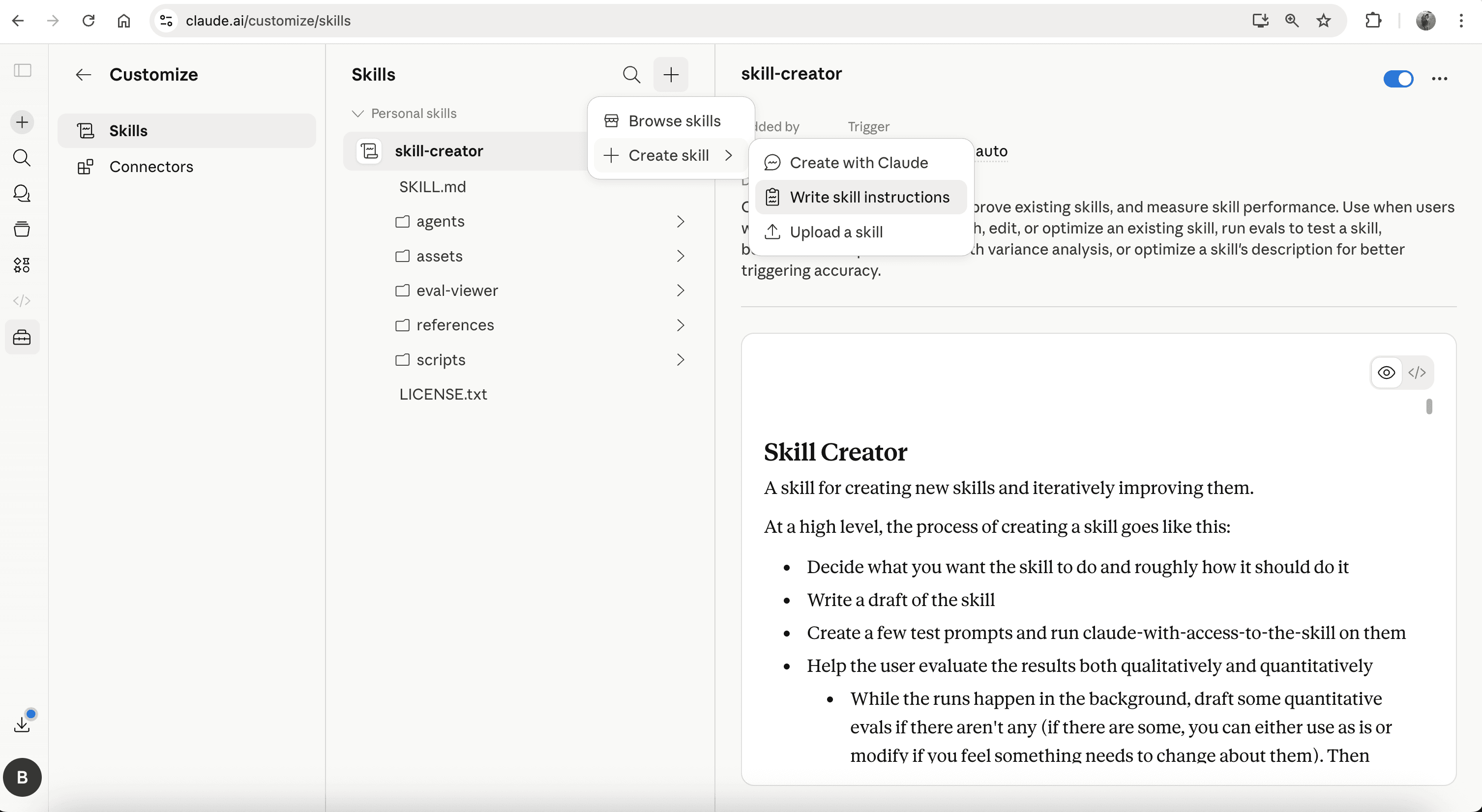
Task: Select Write skill instructions option
Action: 860,197
